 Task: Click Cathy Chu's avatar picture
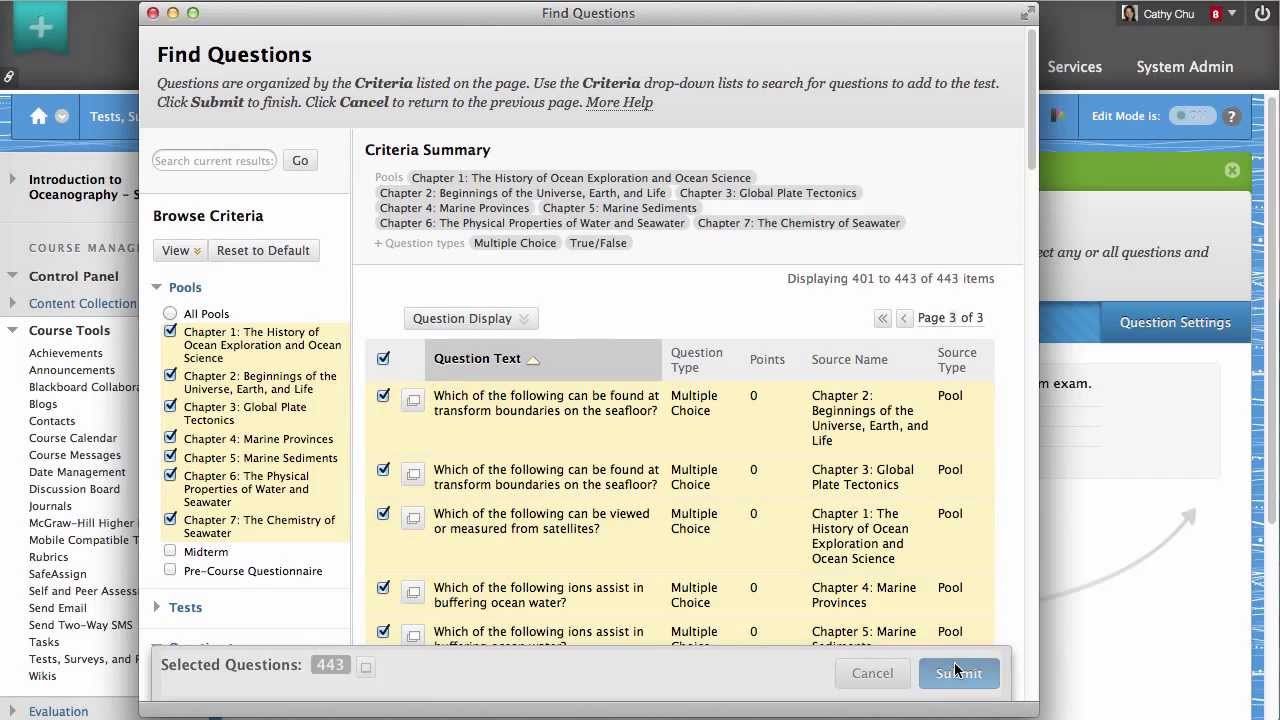[1130, 14]
